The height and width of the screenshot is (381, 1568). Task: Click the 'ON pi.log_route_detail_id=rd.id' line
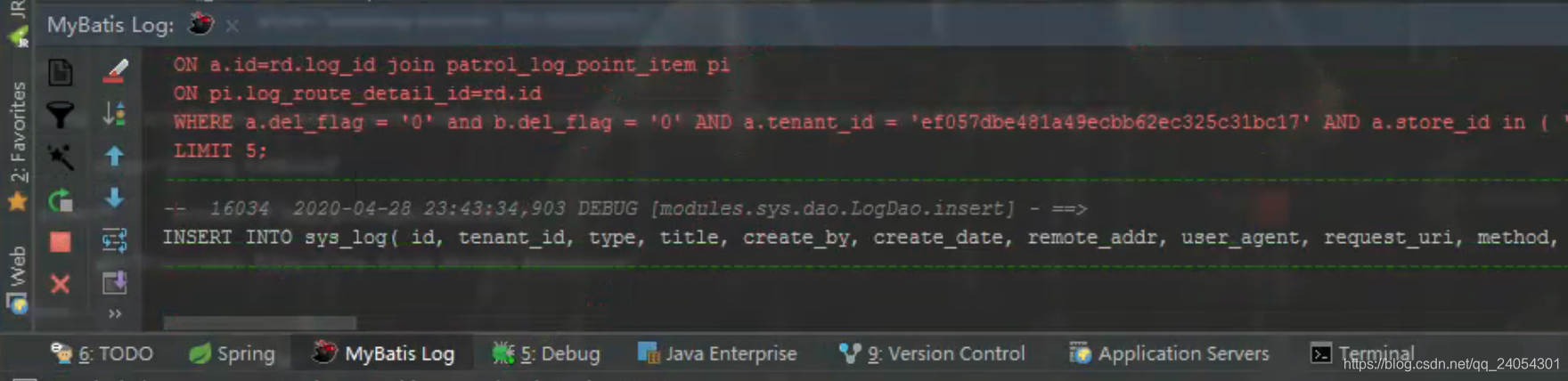(357, 93)
